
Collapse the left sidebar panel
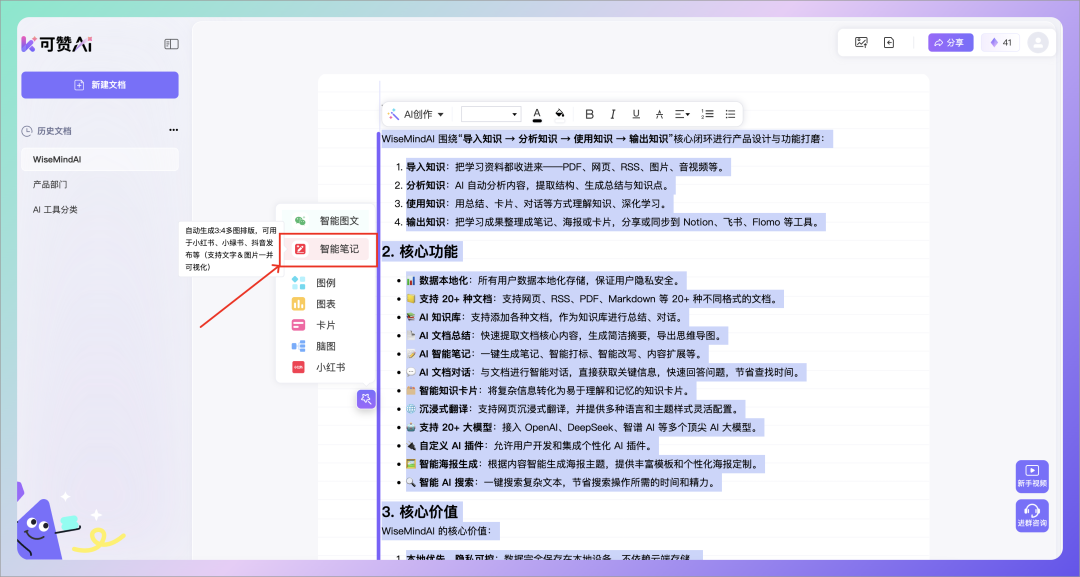[171, 44]
